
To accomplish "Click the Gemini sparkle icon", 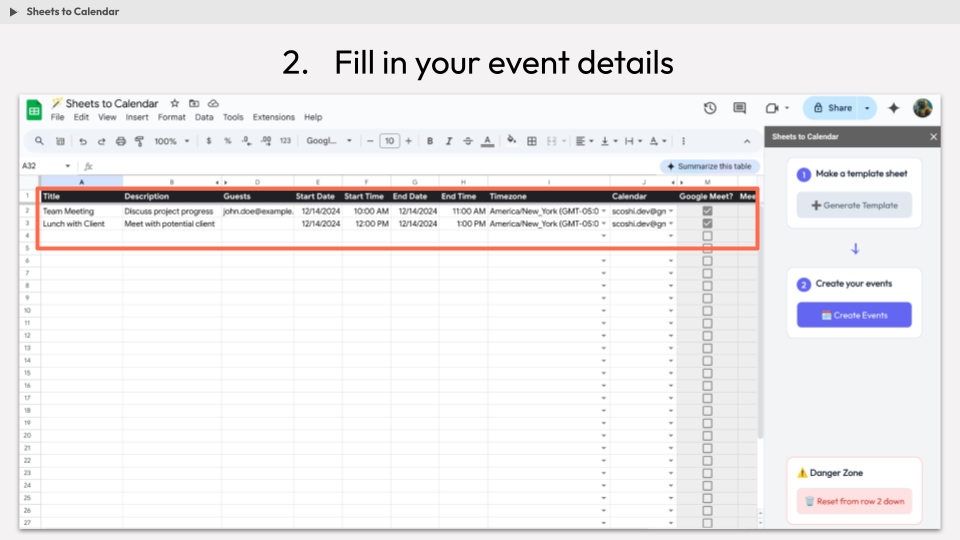I will point(894,108).
